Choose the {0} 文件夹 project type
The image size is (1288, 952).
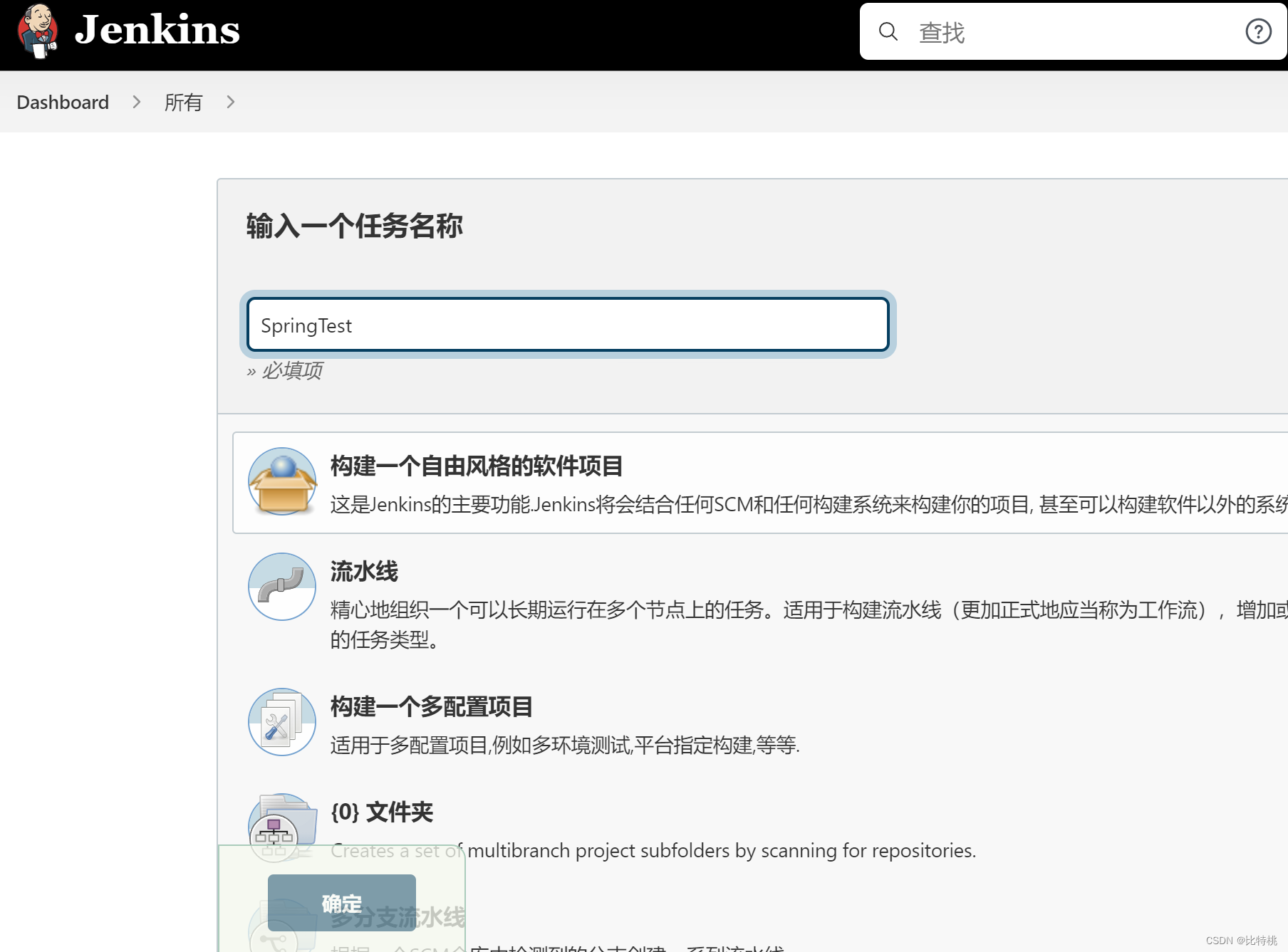382,812
